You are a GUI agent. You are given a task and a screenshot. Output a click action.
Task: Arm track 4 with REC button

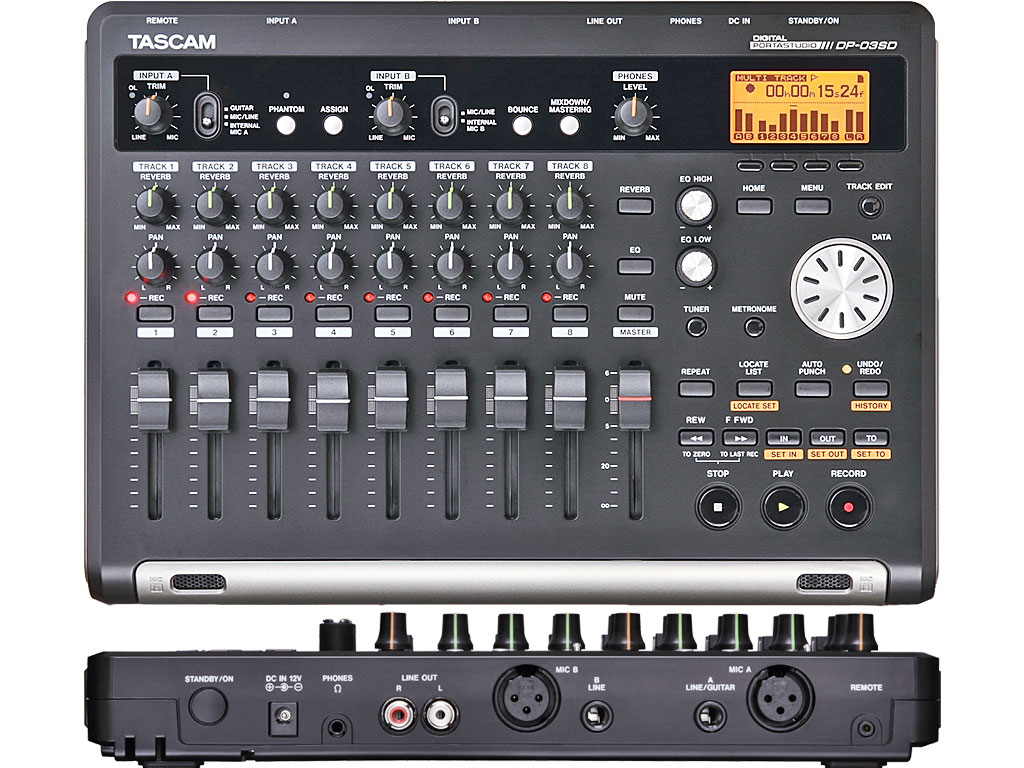pos(334,313)
